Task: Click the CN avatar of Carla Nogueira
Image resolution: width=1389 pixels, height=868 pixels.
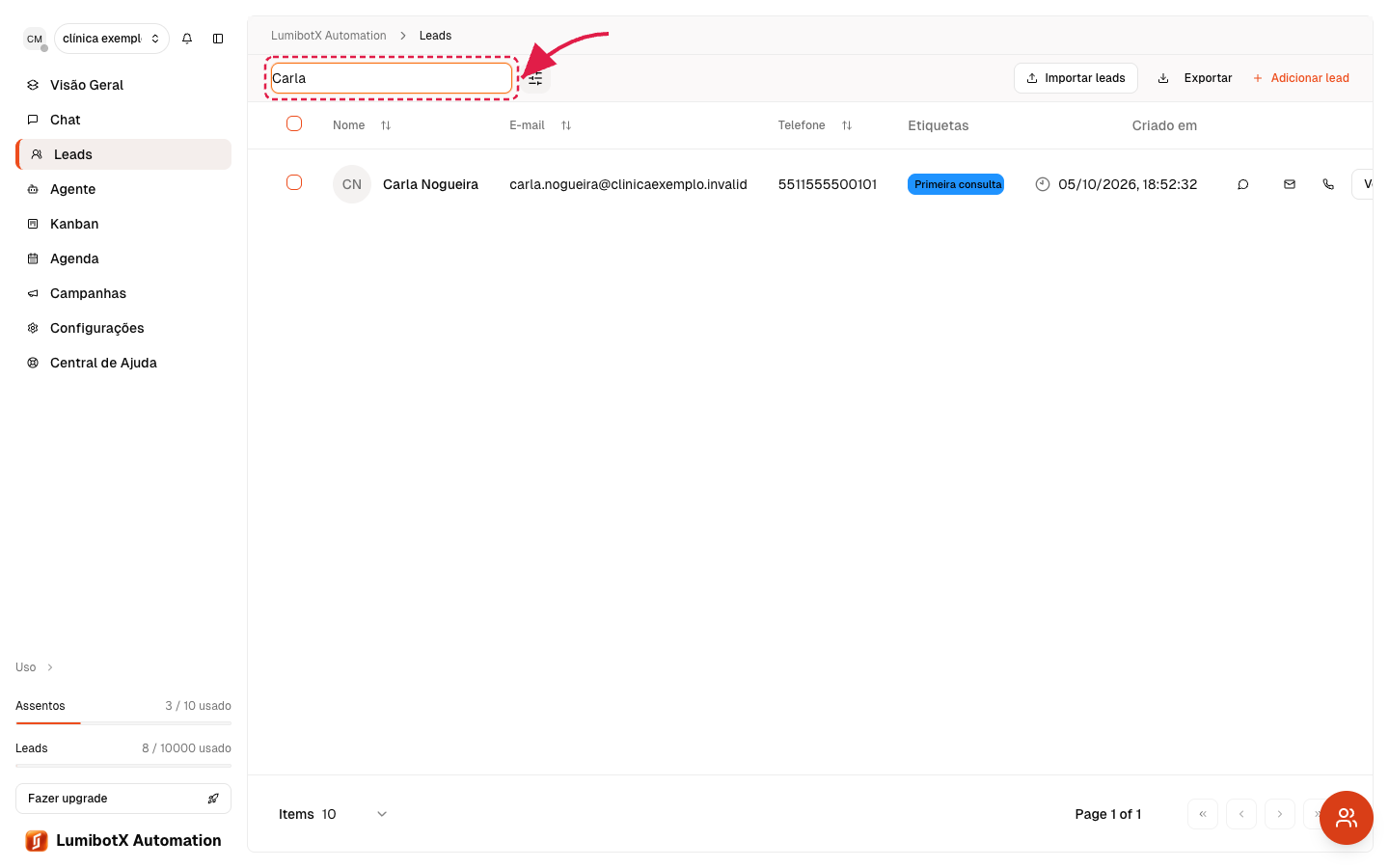Action: [x=352, y=184]
